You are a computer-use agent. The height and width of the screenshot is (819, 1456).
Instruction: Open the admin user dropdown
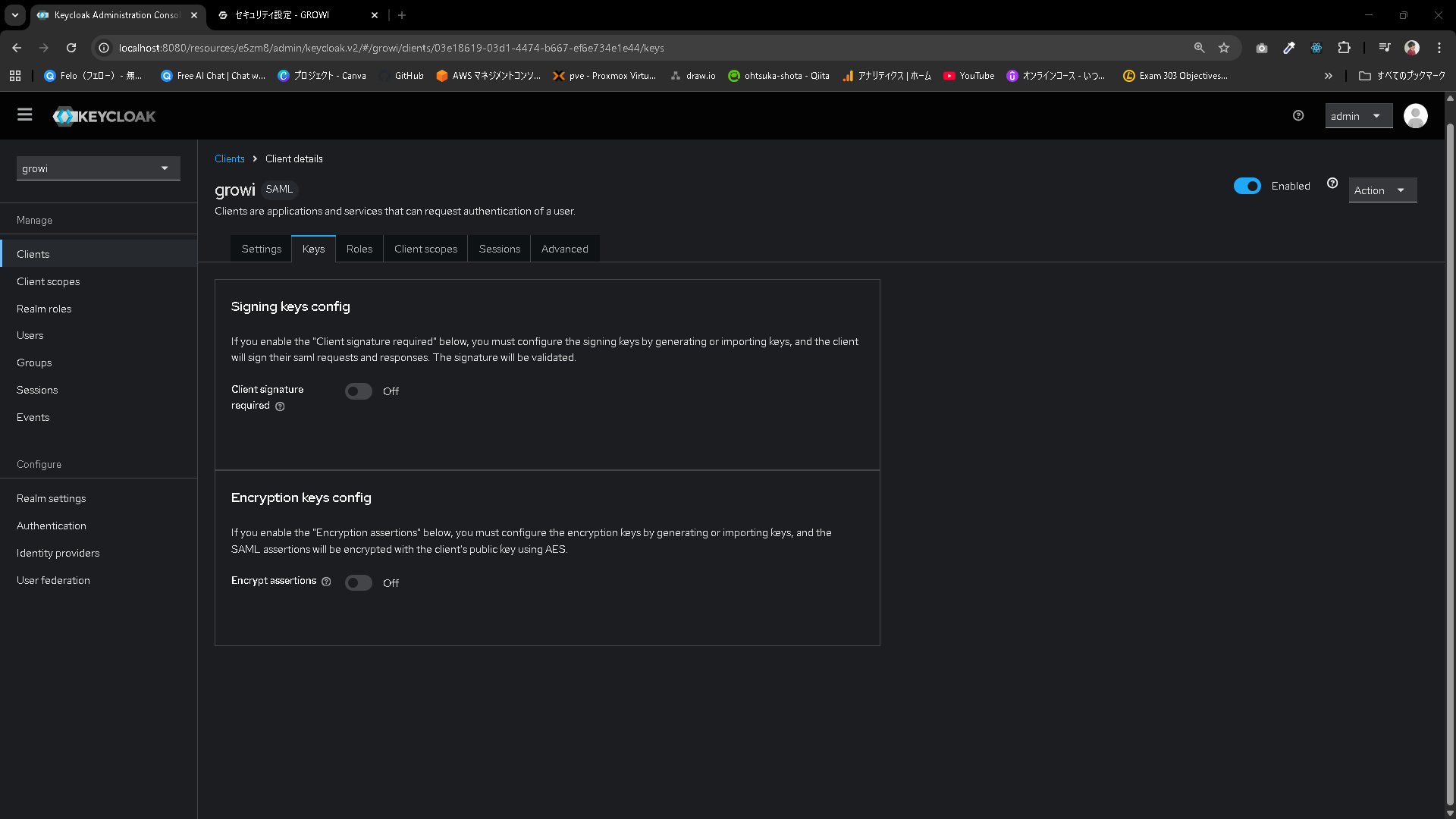[x=1357, y=116]
